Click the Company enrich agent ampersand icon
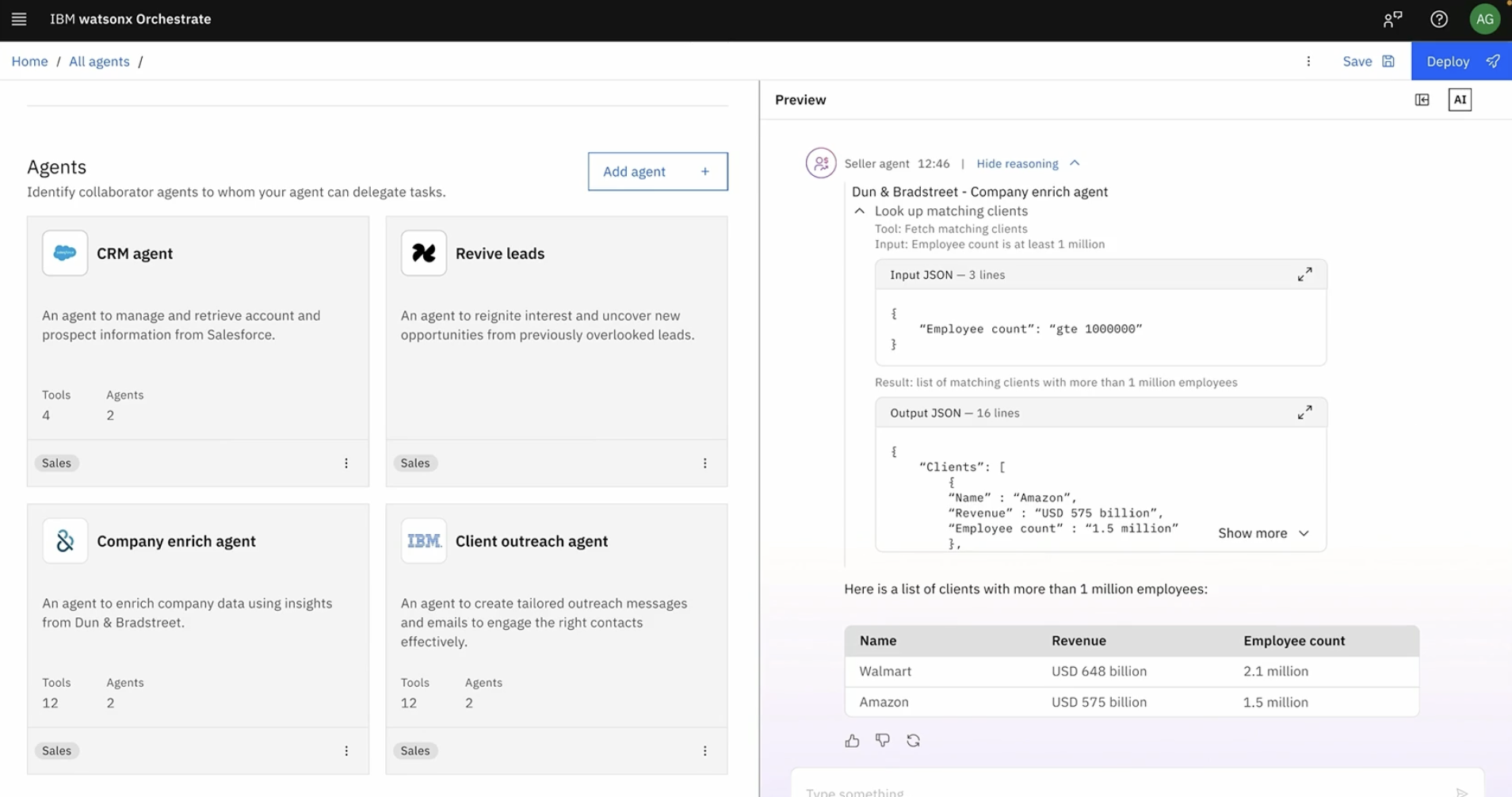 (x=65, y=540)
